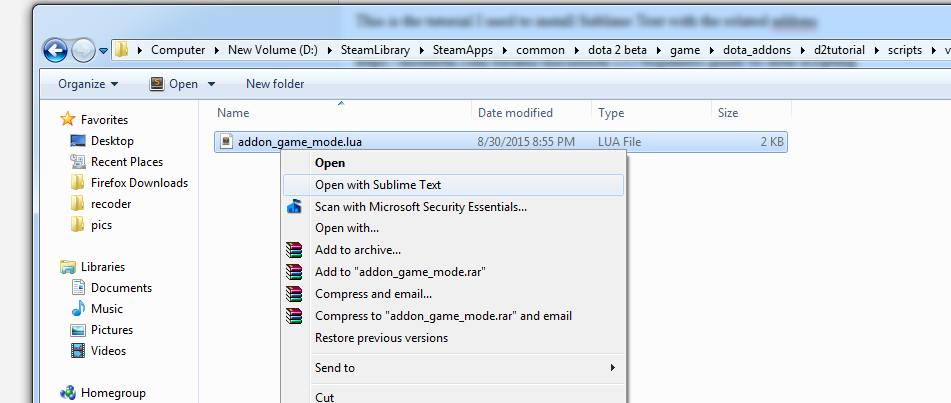Screen dimensions: 951x403
Task: Select Scan with Microsoft Security Essentials
Action: pyautogui.click(x=453, y=207)
